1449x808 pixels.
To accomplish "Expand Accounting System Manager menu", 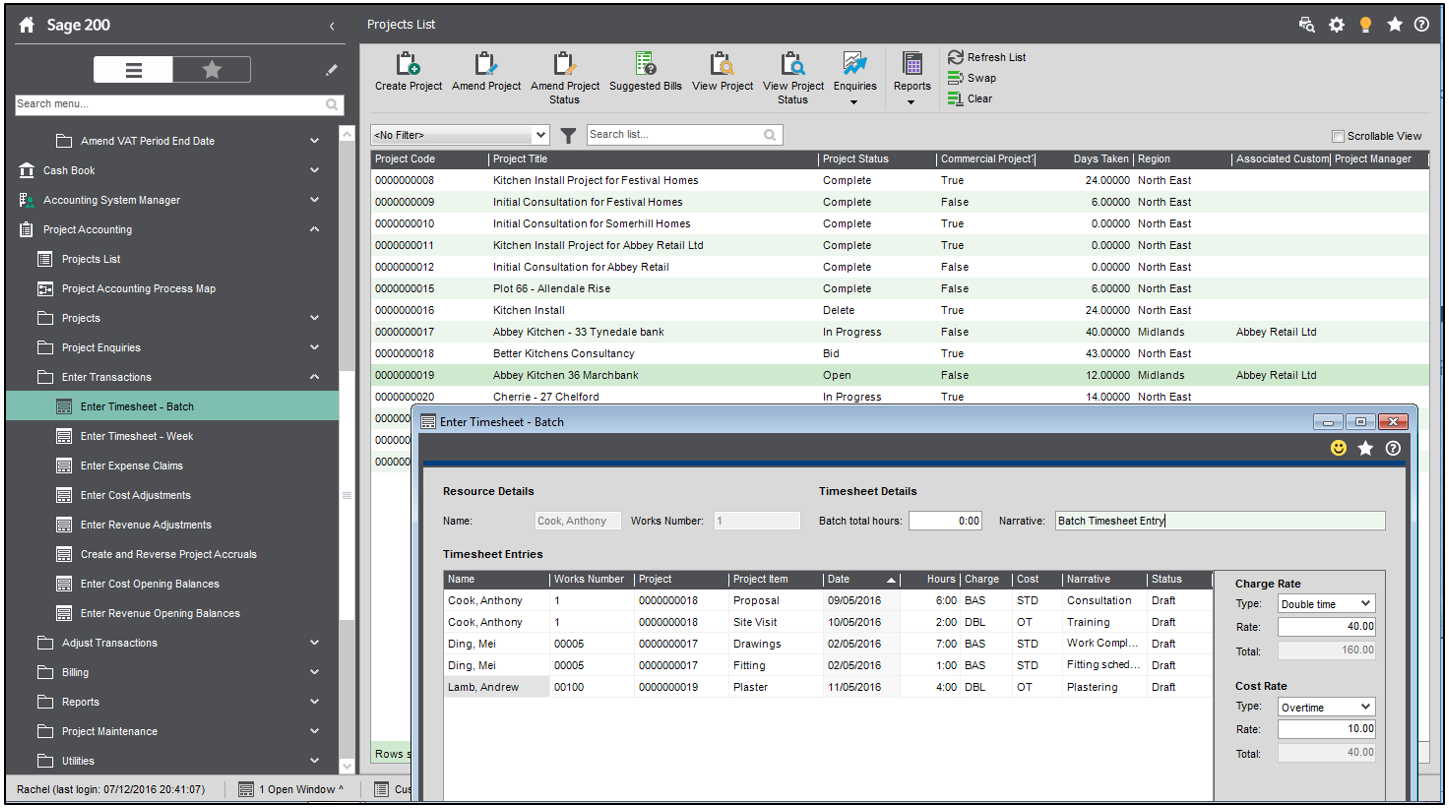I will [x=315, y=200].
